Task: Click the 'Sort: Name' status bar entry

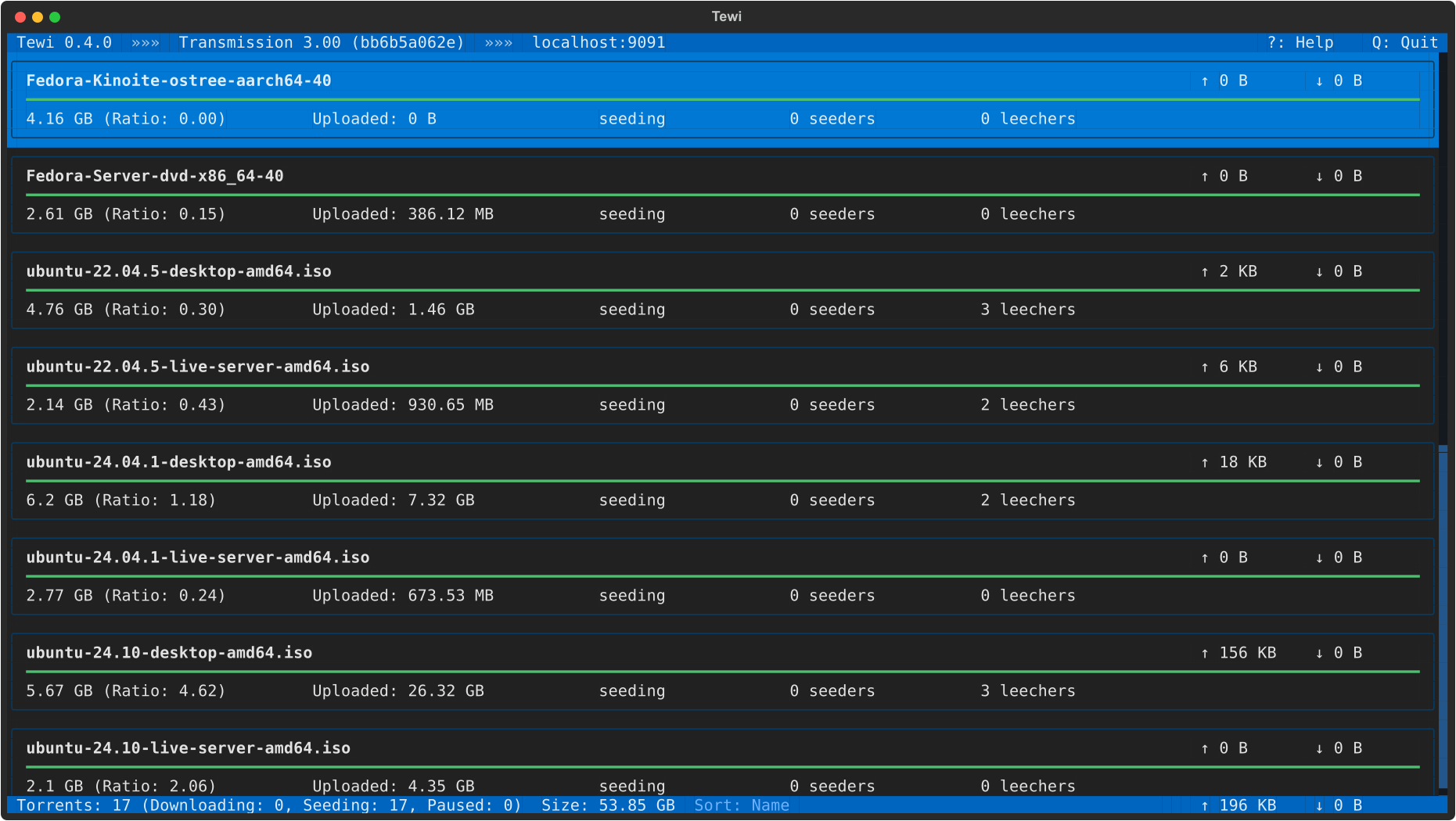Action: coord(742,805)
